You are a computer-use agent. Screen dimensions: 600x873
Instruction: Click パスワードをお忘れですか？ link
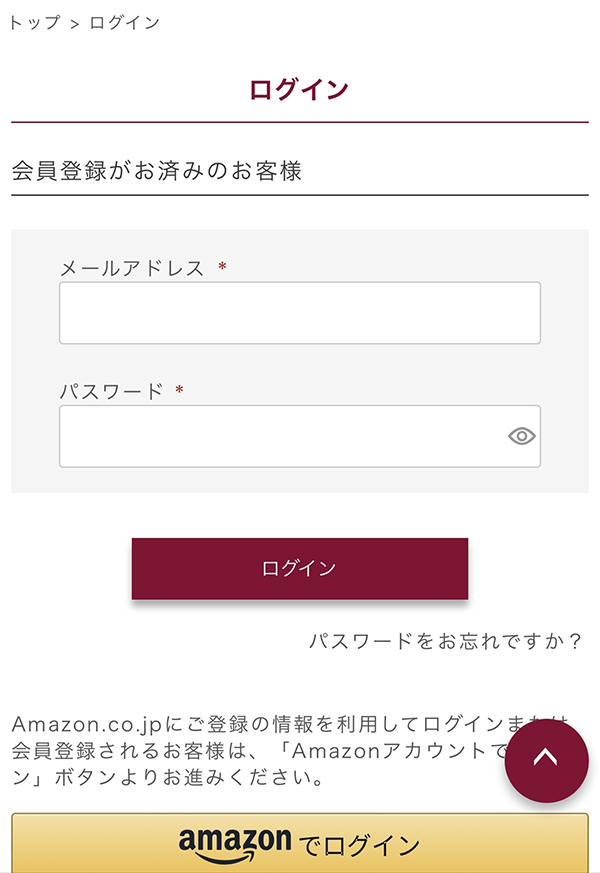click(x=447, y=638)
